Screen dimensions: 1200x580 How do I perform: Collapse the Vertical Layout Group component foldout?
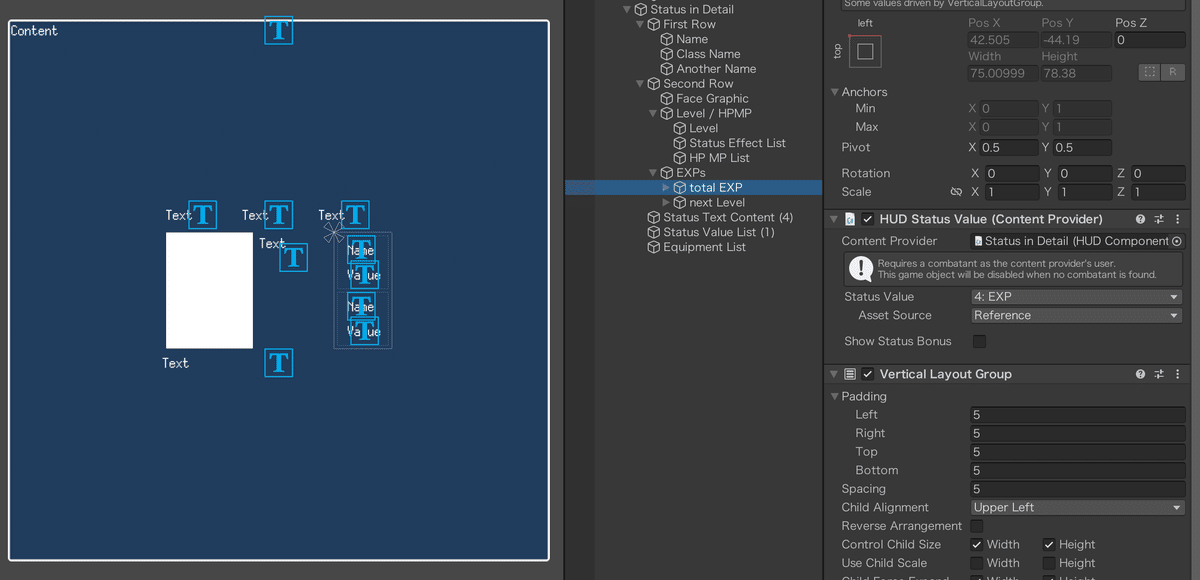[x=834, y=374]
